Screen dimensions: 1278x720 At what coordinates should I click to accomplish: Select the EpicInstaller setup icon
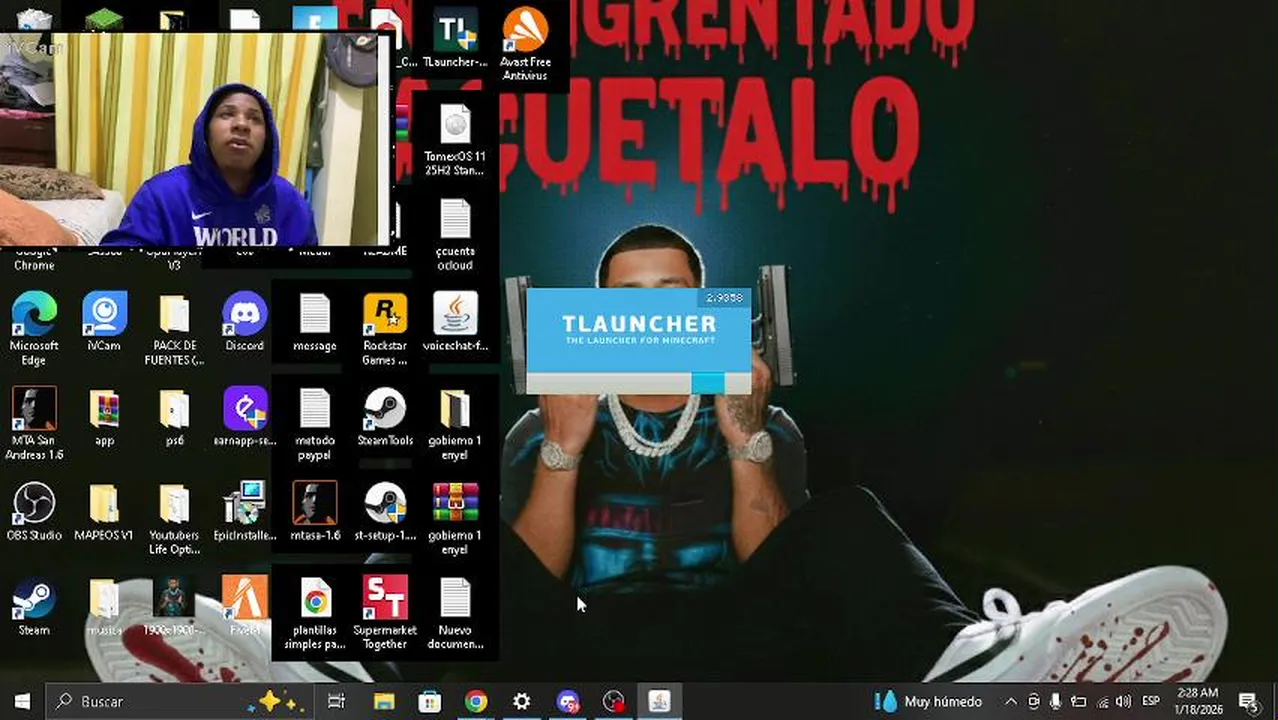pos(244,512)
